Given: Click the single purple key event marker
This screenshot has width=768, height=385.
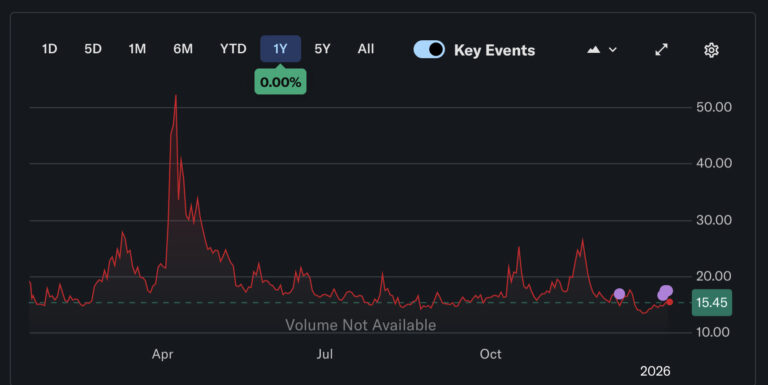Looking at the screenshot, I should [x=619, y=293].
